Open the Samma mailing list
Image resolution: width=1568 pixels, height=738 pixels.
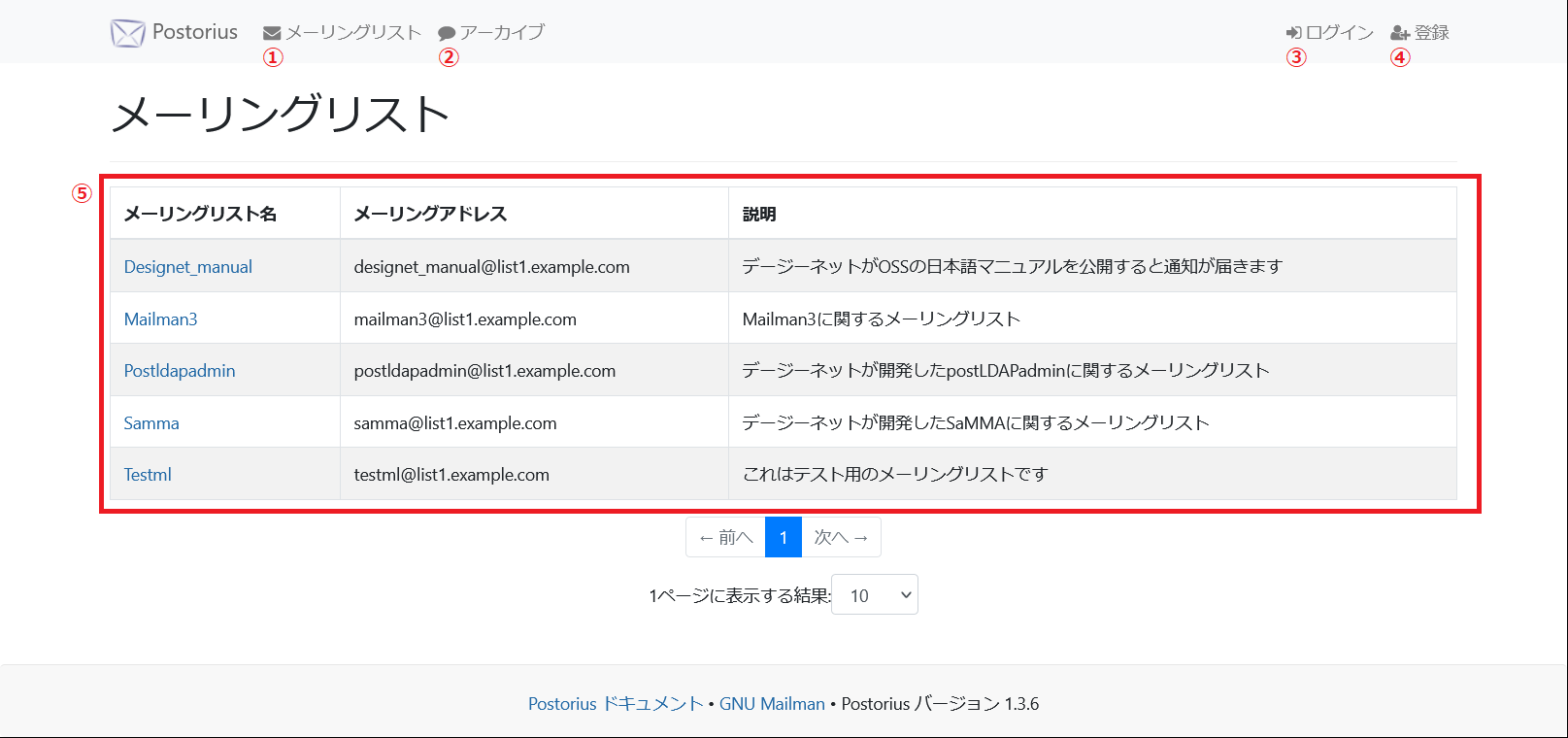click(x=151, y=423)
